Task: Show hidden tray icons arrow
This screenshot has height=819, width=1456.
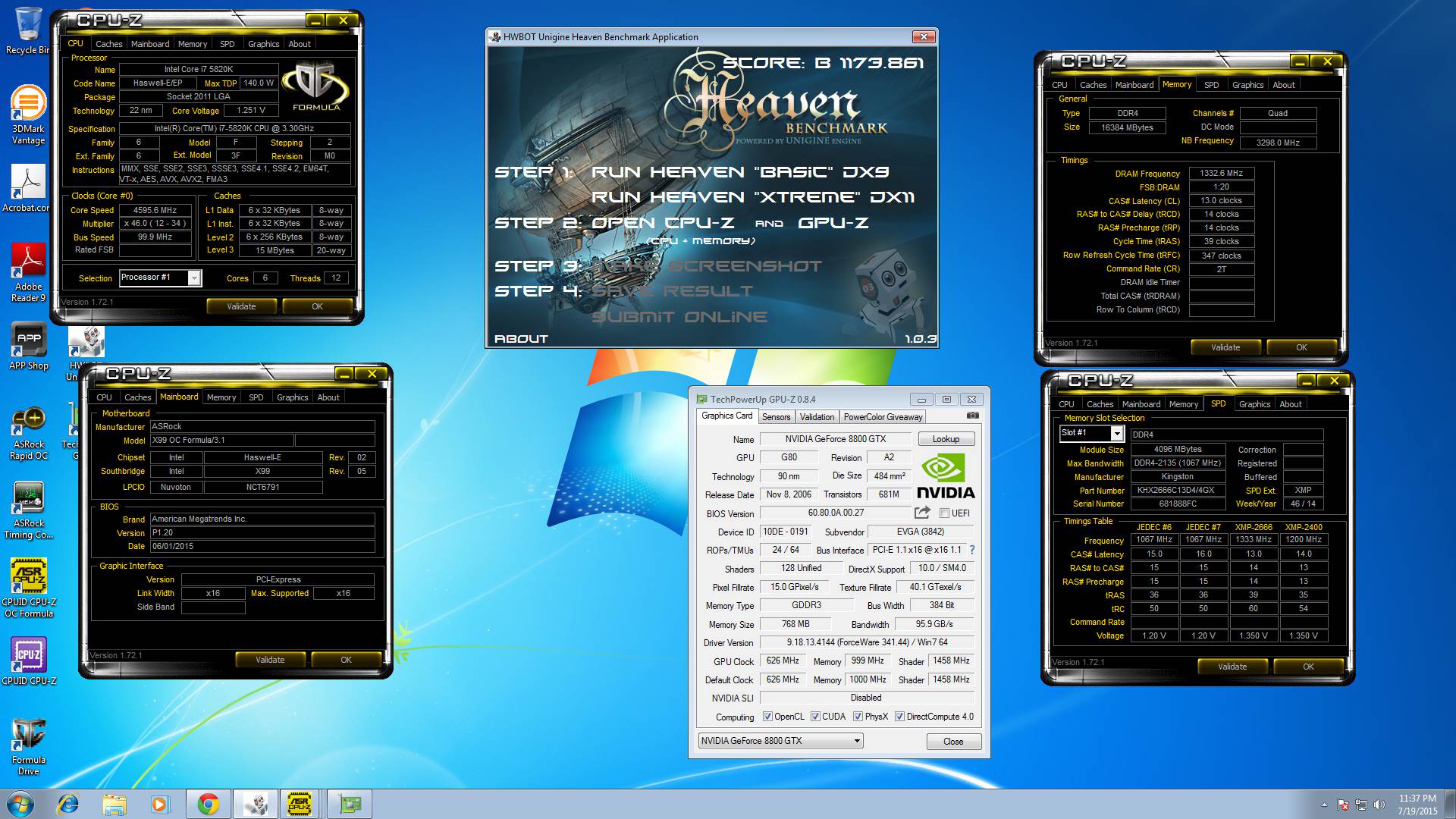Action: [1324, 805]
